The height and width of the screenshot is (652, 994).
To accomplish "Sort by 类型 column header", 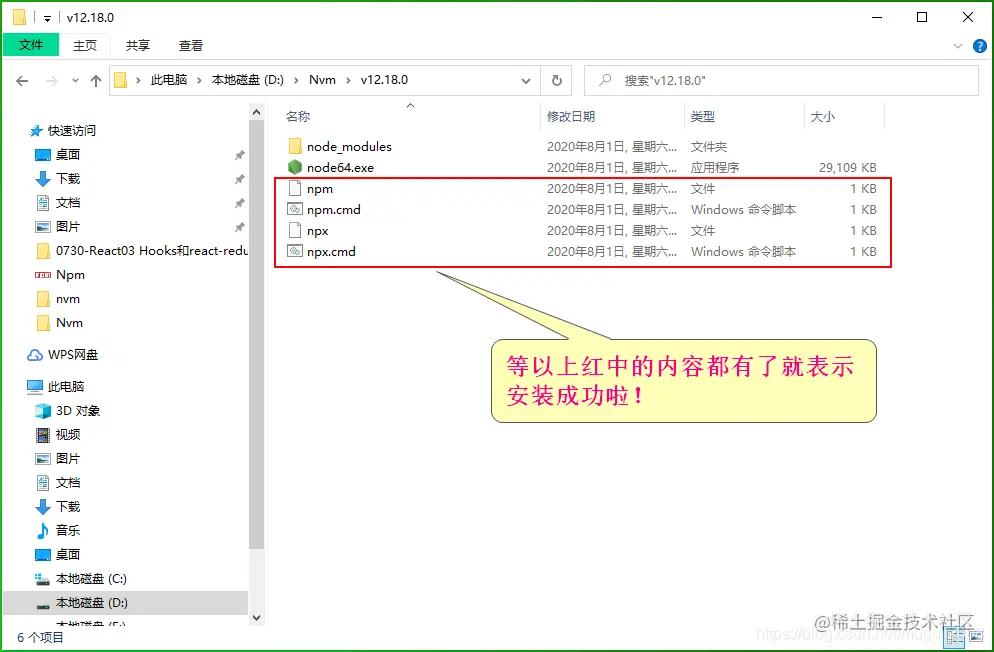I will [702, 117].
